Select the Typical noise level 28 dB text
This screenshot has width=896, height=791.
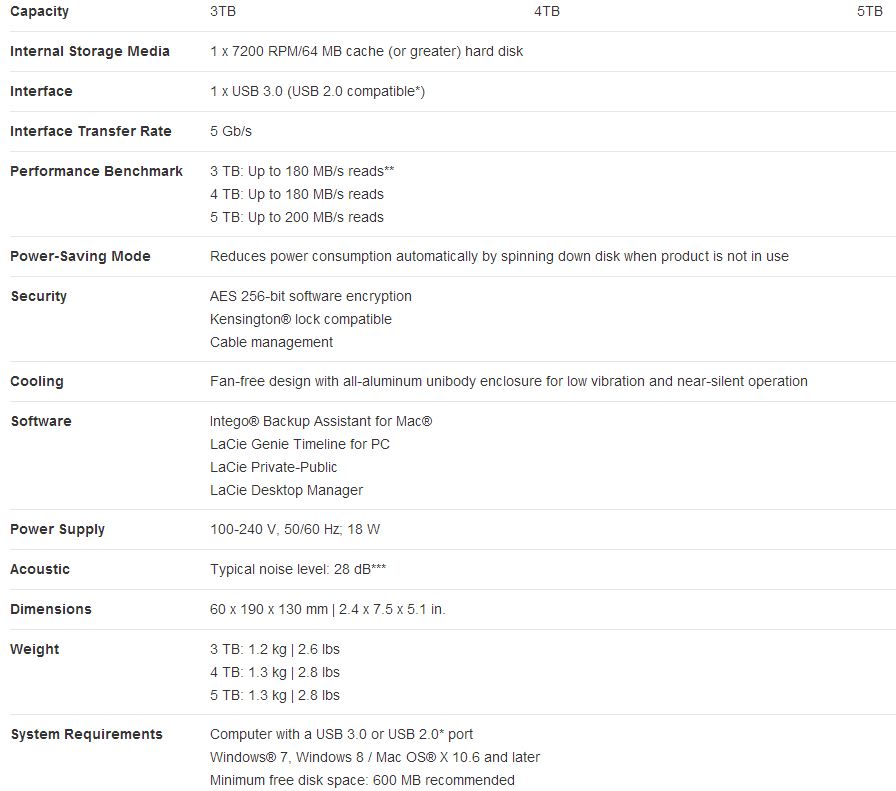pos(298,569)
